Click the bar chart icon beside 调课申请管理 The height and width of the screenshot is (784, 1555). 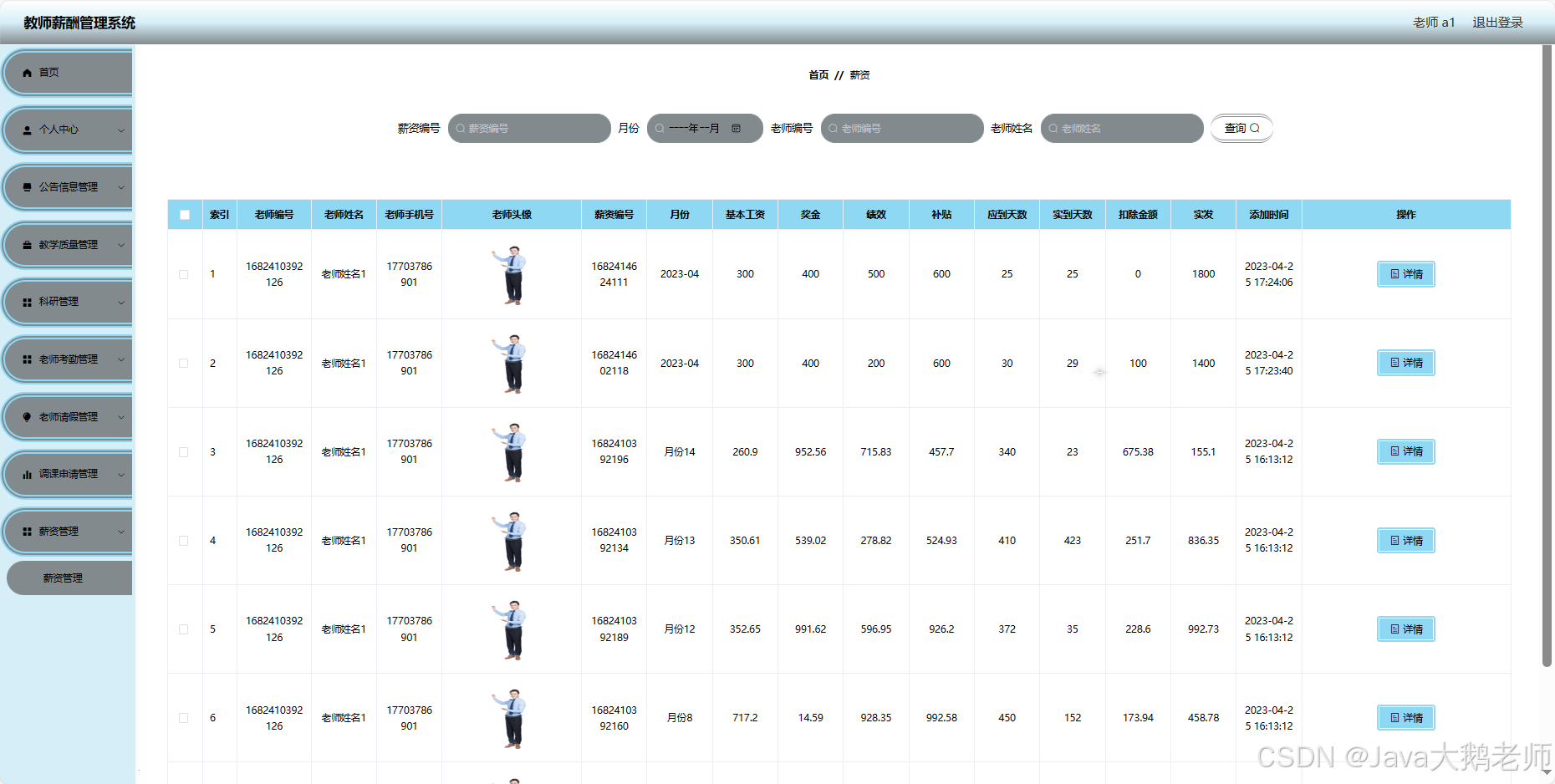(27, 475)
